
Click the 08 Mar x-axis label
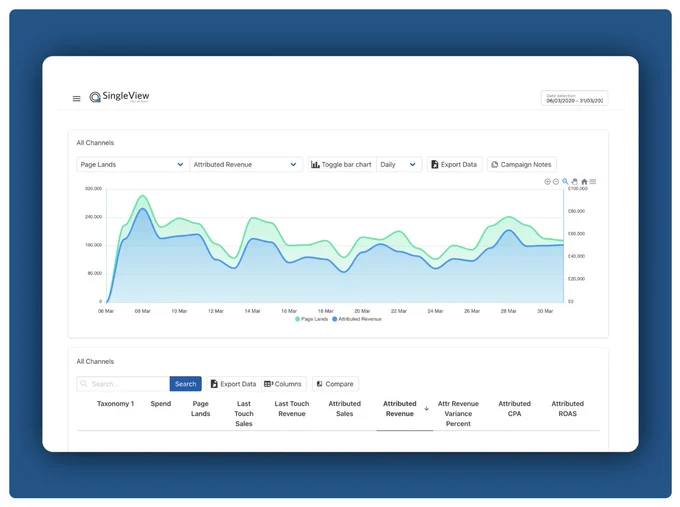pyautogui.click(x=143, y=311)
